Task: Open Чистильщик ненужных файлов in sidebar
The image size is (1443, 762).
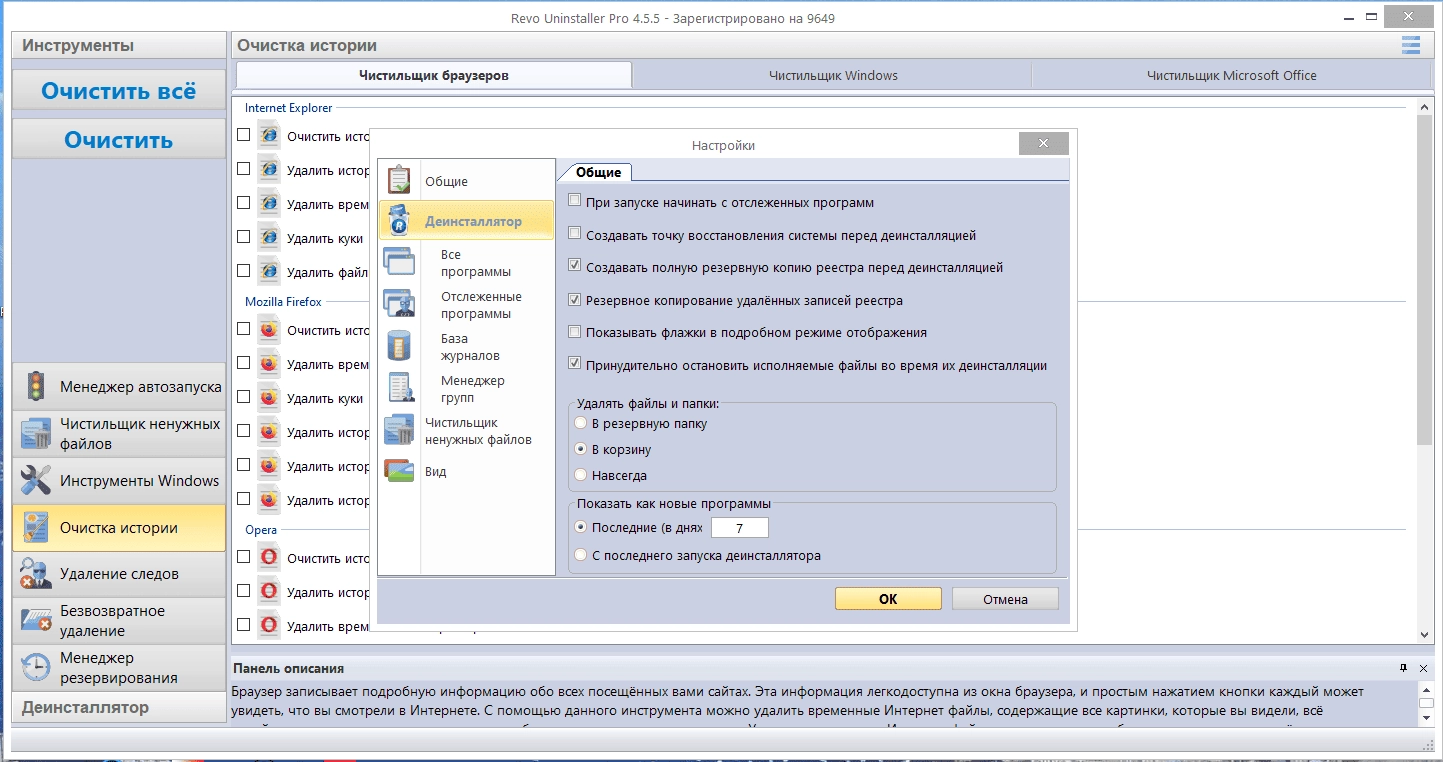Action: [x=119, y=433]
